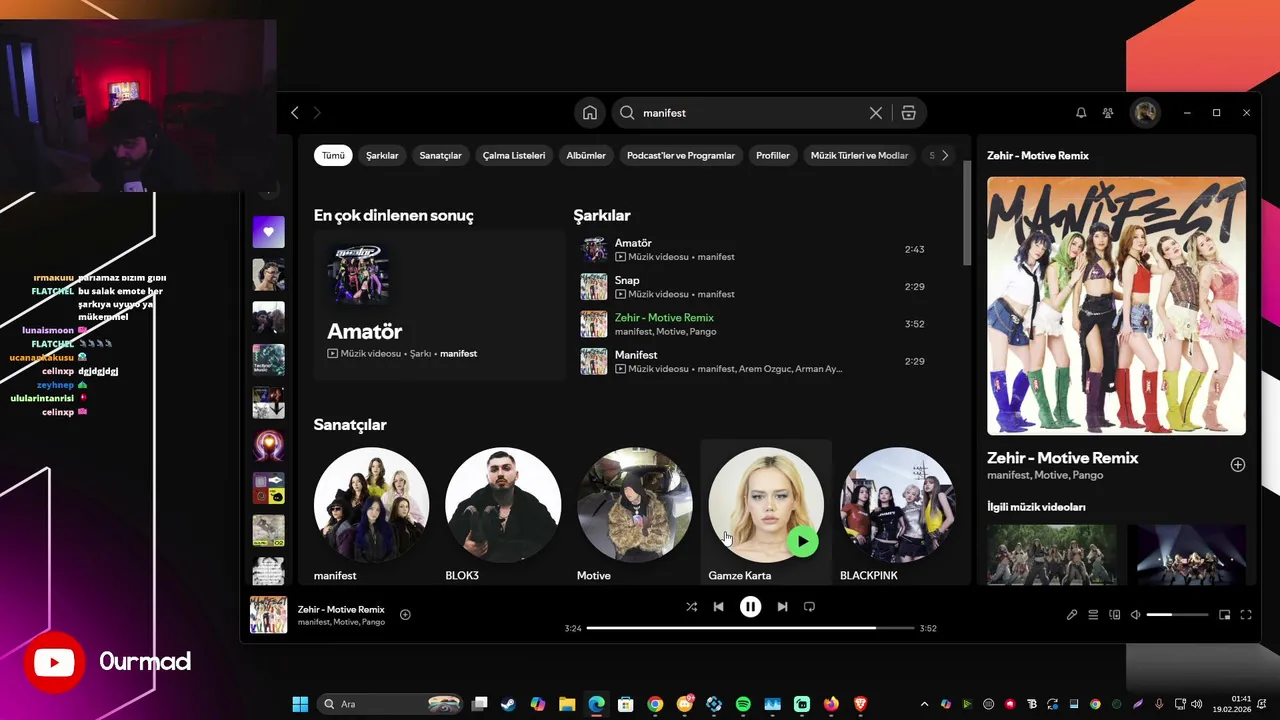Image resolution: width=1280 pixels, height=720 pixels.
Task: Clear the search field with the X icon
Action: pos(876,113)
